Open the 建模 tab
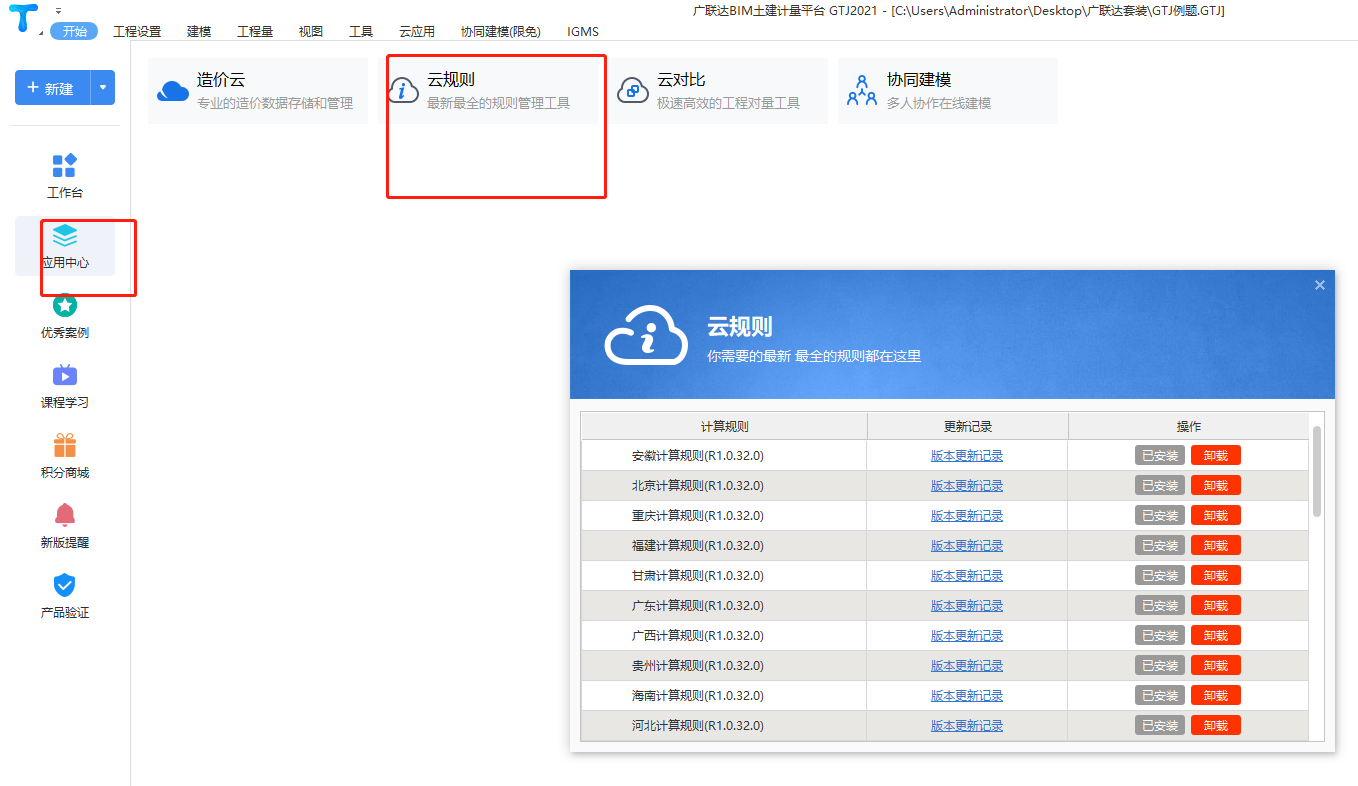Image resolution: width=1358 pixels, height=786 pixels. pos(199,31)
